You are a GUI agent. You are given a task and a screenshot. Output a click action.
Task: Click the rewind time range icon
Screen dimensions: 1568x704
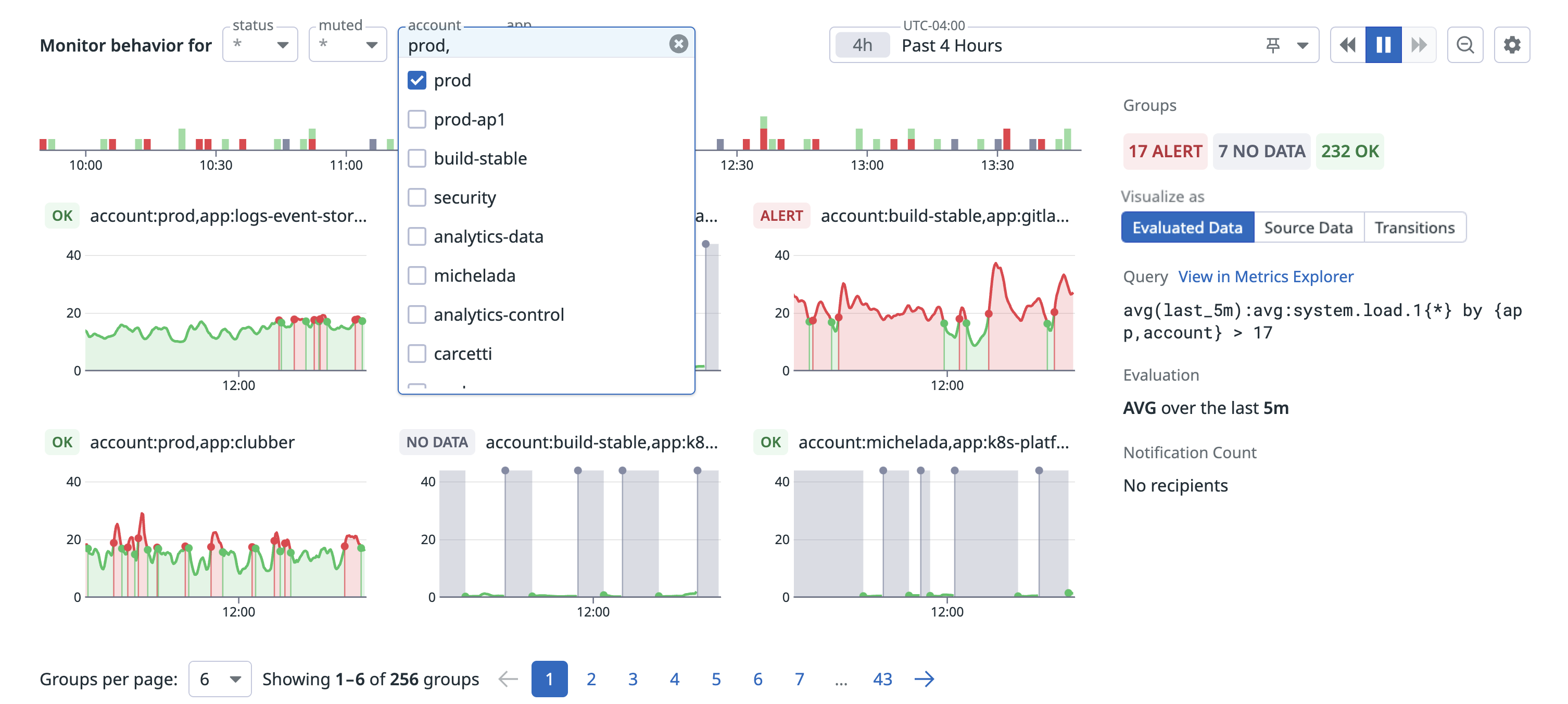point(1347,45)
